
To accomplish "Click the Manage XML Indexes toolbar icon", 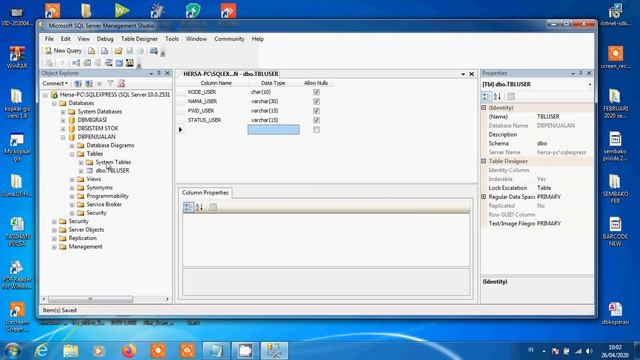I will tap(109, 63).
